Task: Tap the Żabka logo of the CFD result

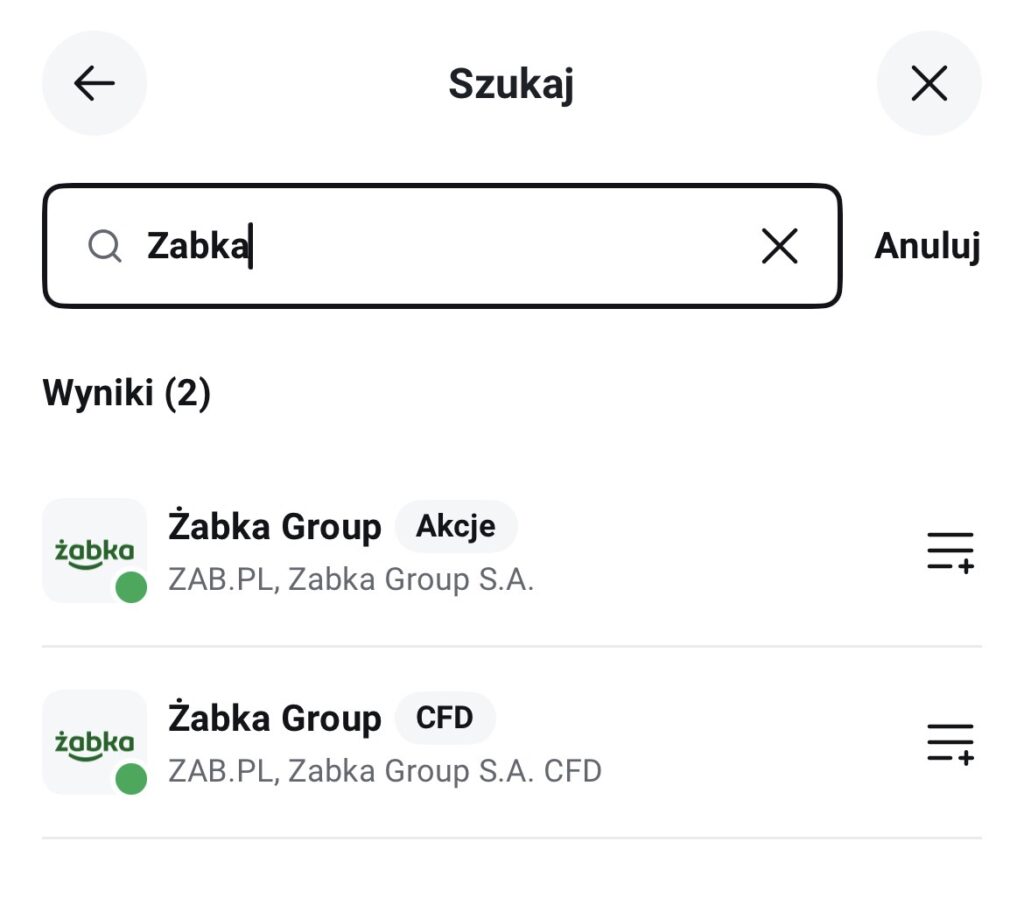Action: point(94,741)
